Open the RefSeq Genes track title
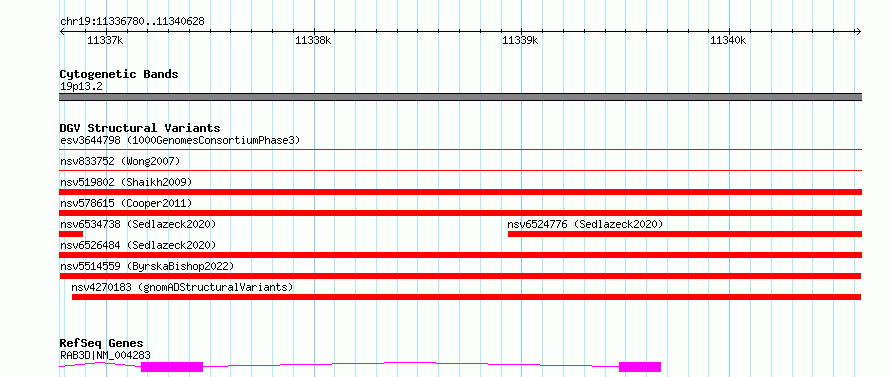The image size is (890, 377). click(x=102, y=343)
